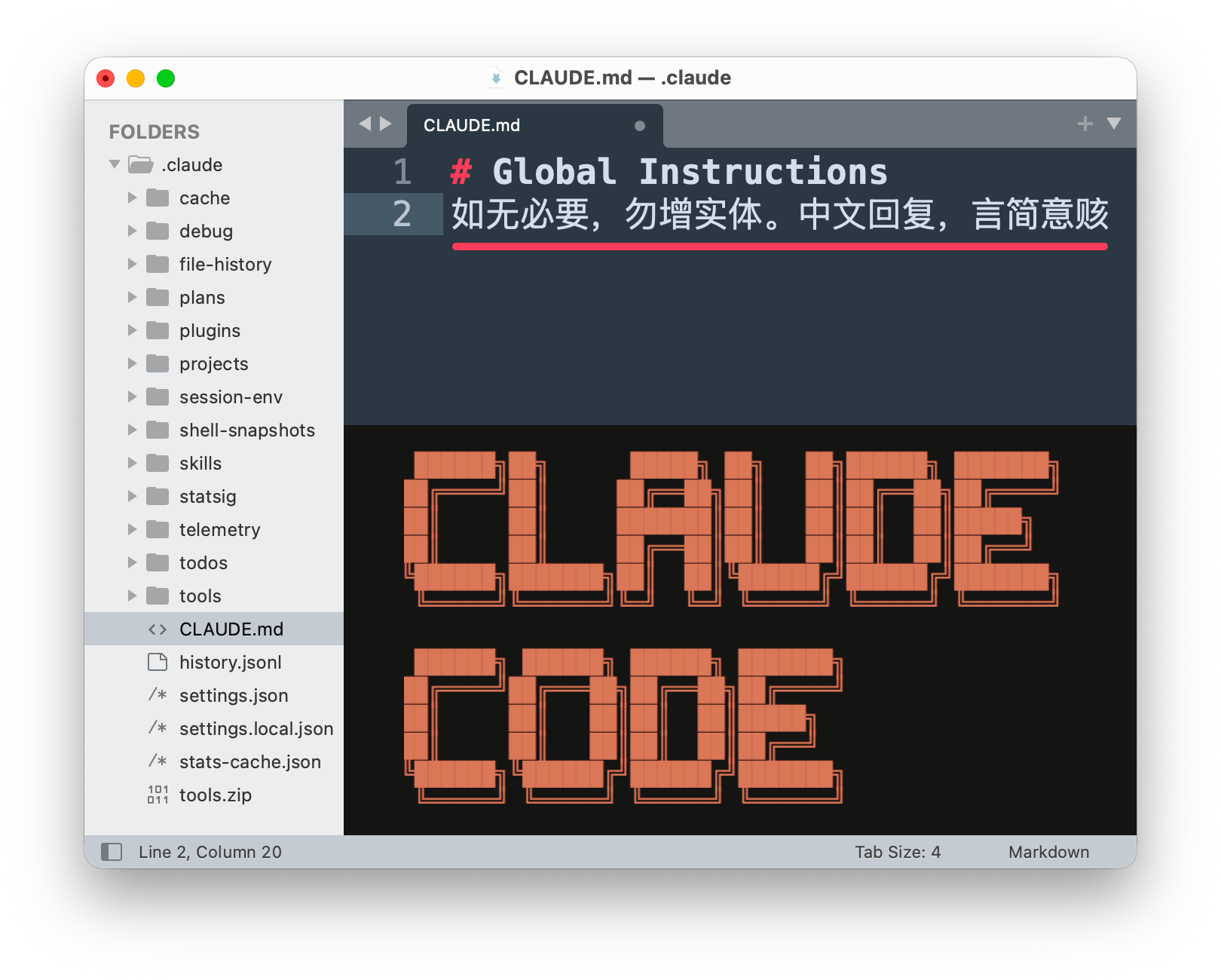Open history.jsonl file in sidebar
Image resolution: width=1221 pixels, height=980 pixels.
click(x=230, y=662)
